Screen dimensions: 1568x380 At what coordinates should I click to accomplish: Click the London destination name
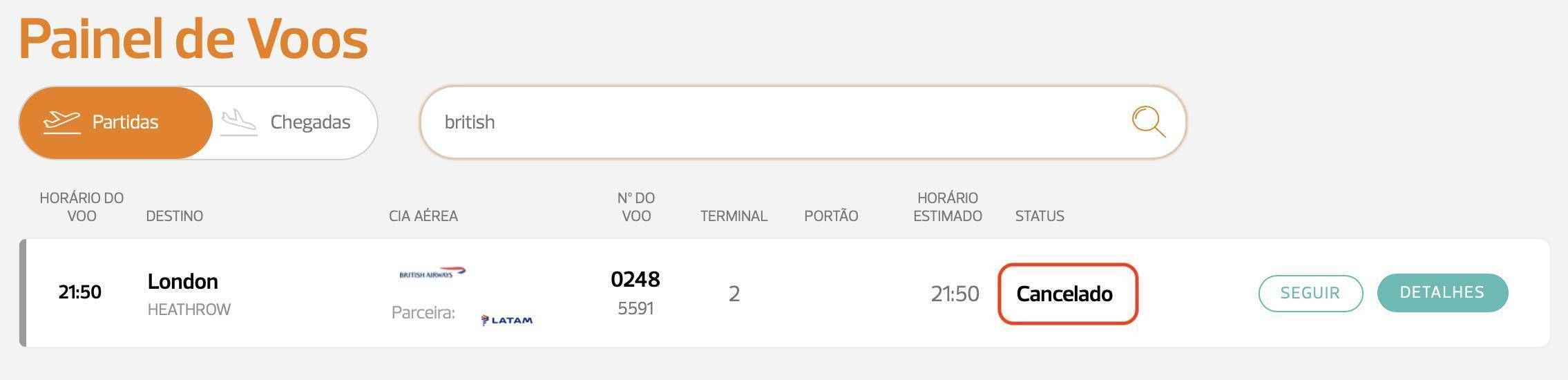point(182,281)
